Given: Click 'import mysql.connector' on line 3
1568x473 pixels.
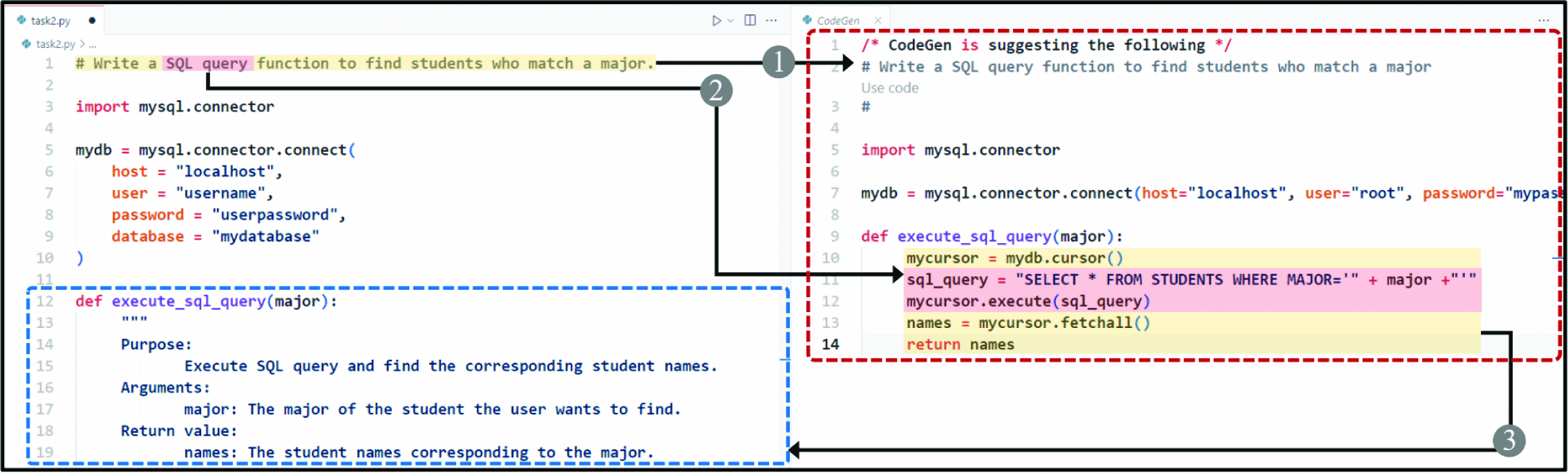Looking at the screenshot, I should pyautogui.click(x=175, y=107).
